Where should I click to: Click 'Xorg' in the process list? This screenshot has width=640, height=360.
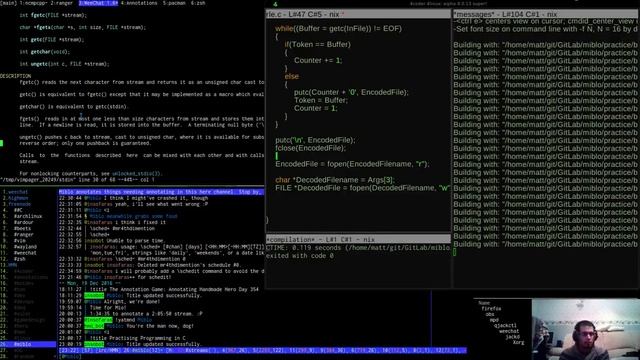pyautogui.click(x=518, y=342)
